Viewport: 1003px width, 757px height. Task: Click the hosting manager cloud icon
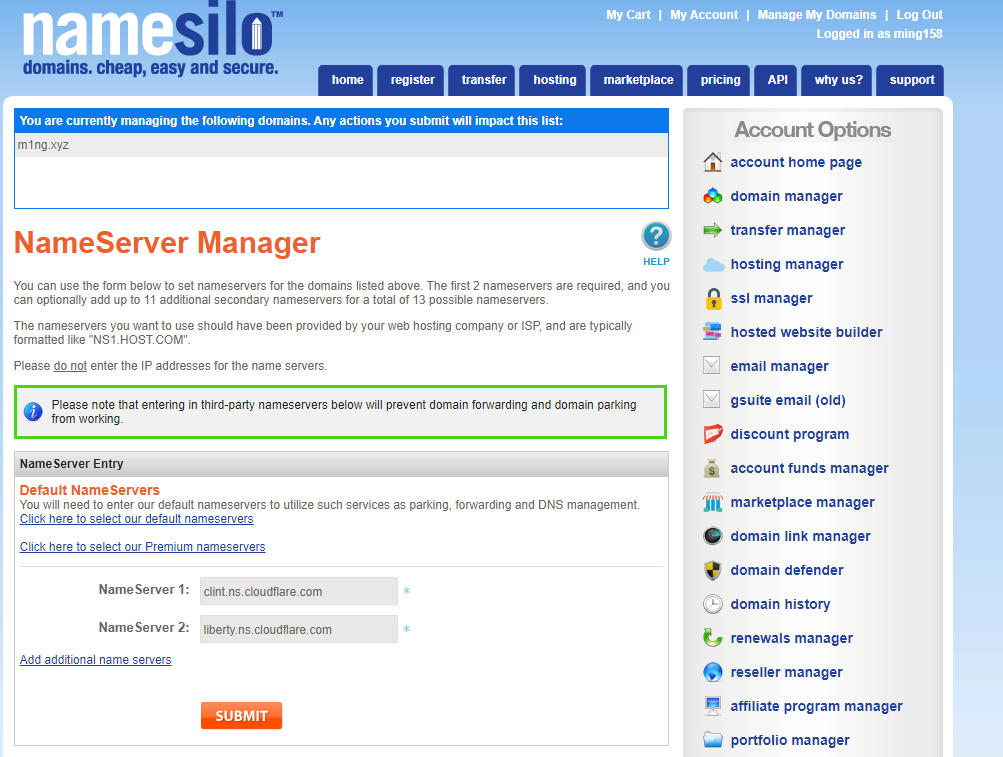(713, 264)
